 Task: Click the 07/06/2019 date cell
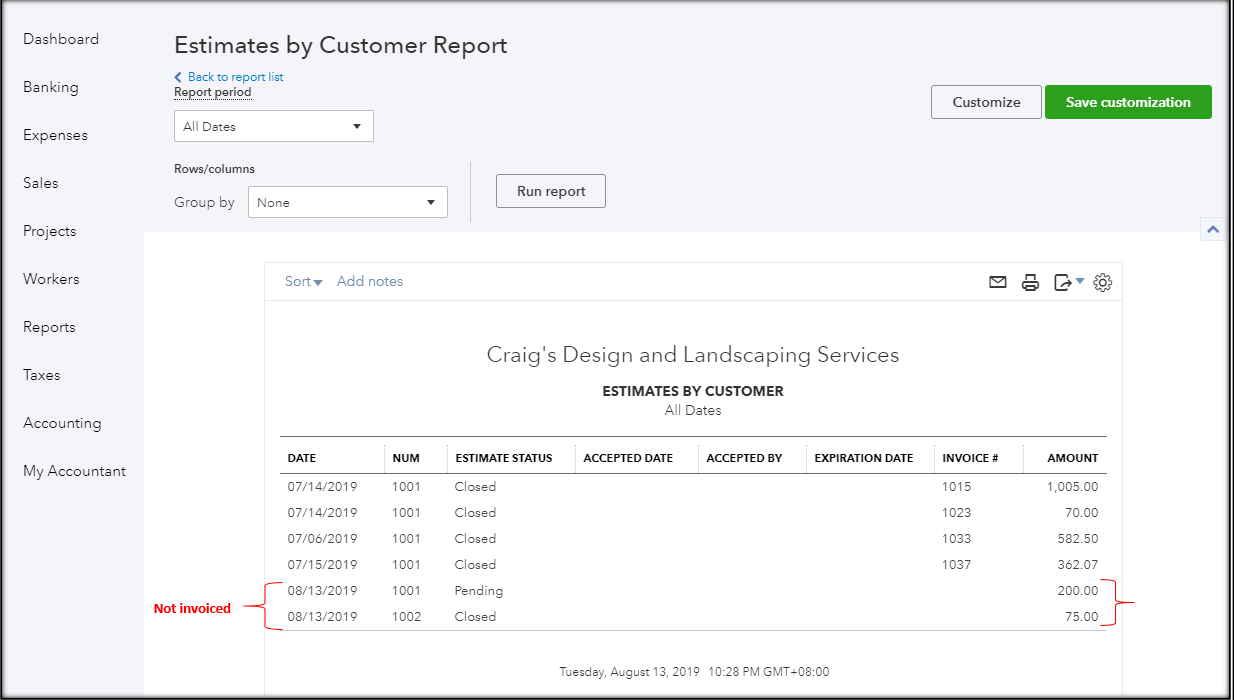coord(322,539)
